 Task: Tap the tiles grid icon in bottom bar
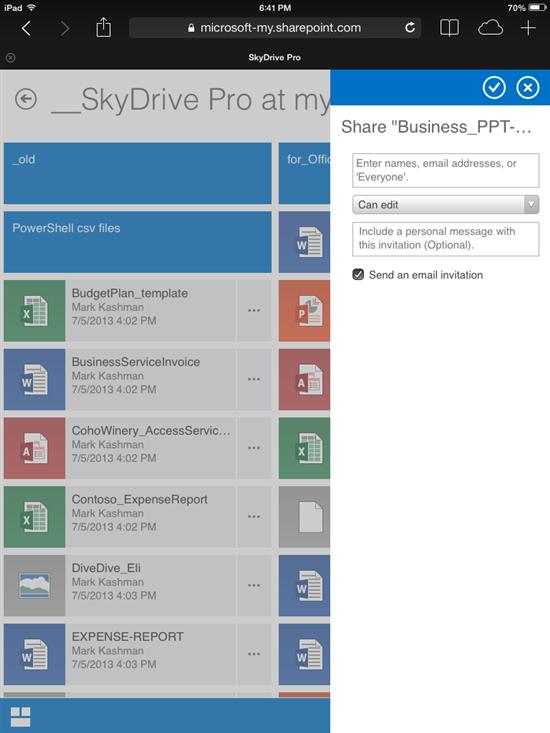(x=21, y=717)
